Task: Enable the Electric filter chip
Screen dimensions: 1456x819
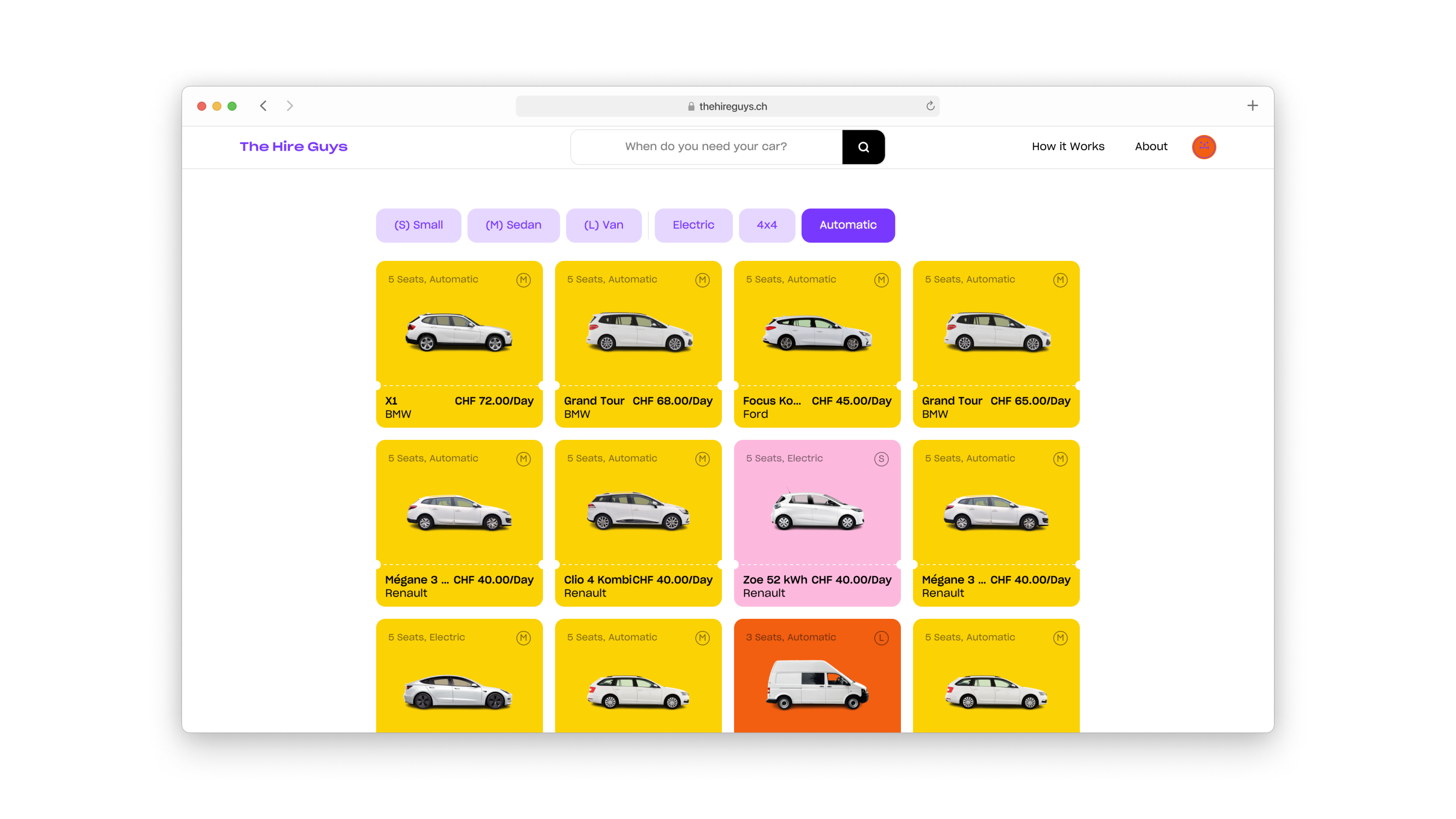Action: tap(693, 225)
